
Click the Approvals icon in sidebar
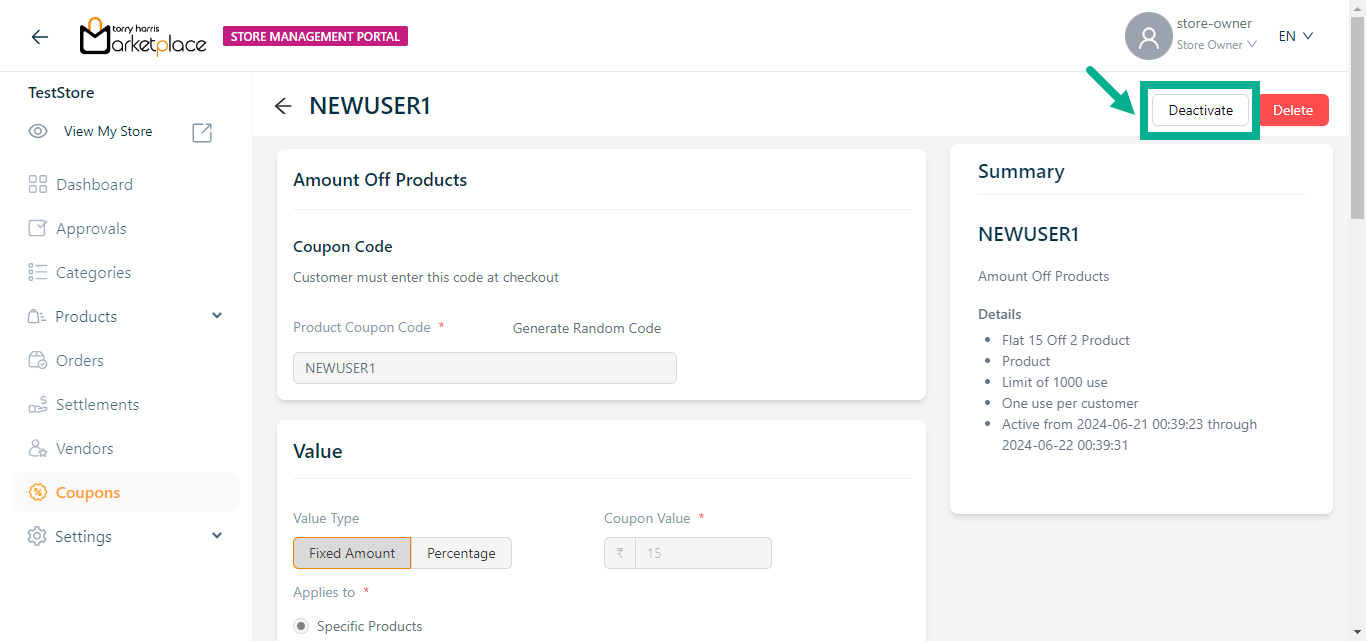(38, 228)
